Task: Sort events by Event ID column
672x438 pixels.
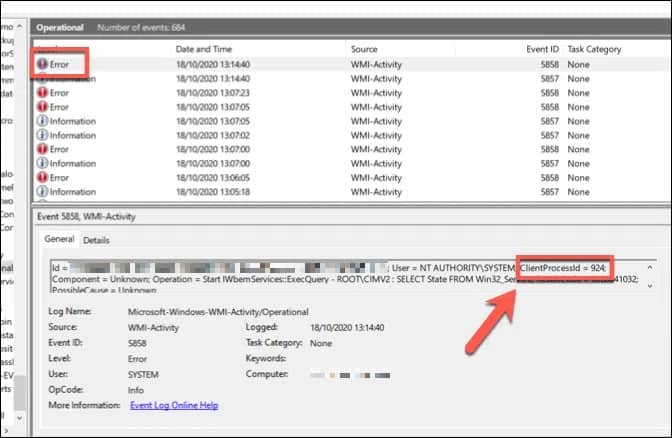Action: [542, 49]
